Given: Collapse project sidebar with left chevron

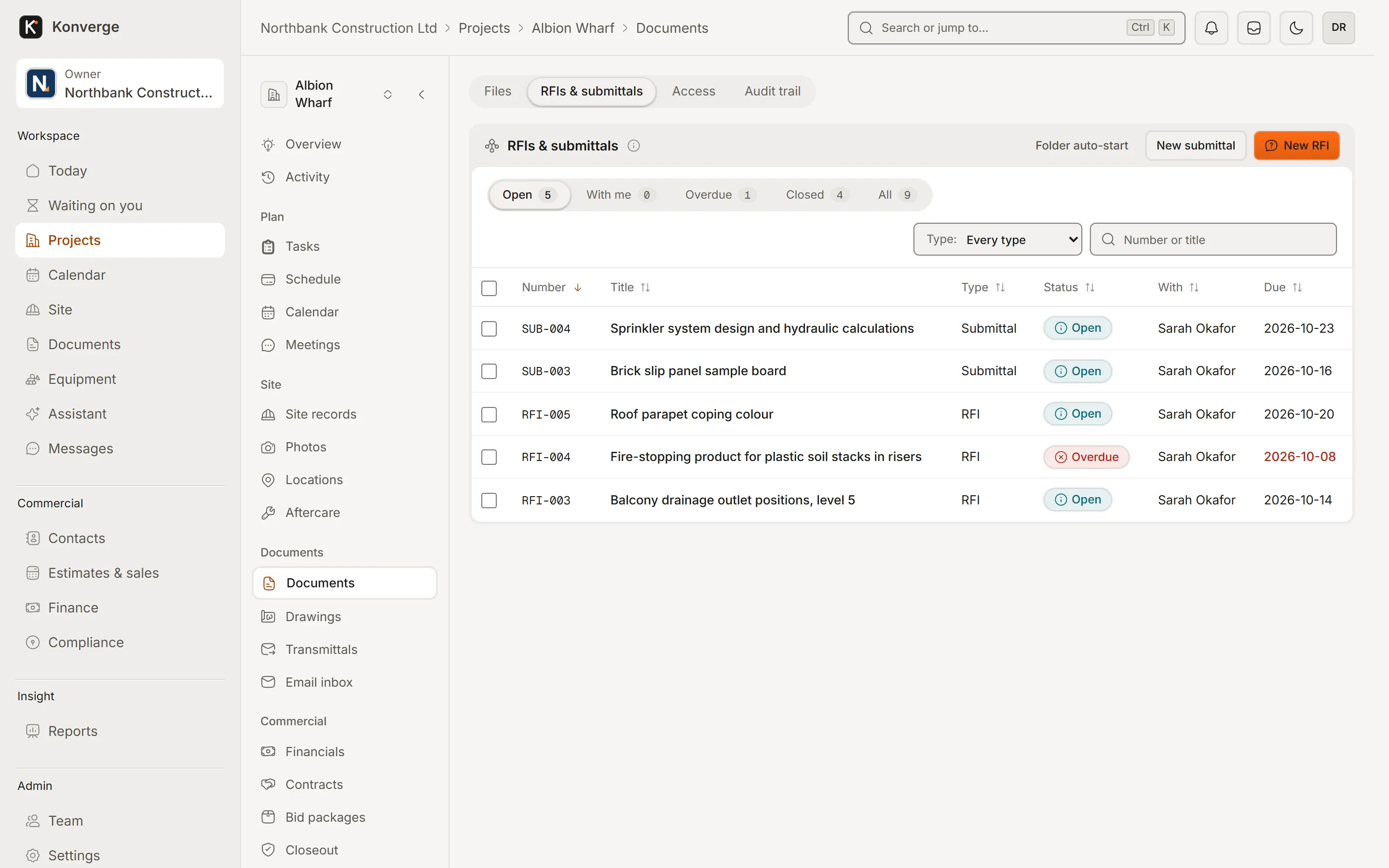Looking at the screenshot, I should pos(422,94).
